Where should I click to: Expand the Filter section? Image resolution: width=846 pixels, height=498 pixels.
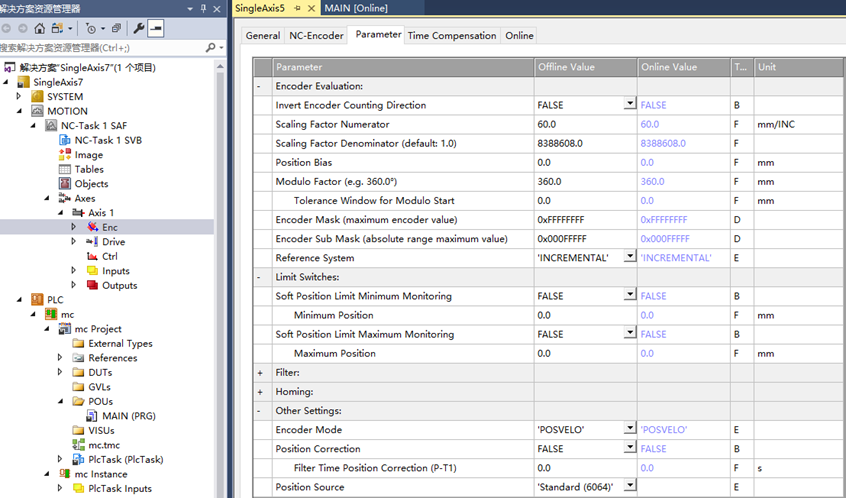point(260,373)
